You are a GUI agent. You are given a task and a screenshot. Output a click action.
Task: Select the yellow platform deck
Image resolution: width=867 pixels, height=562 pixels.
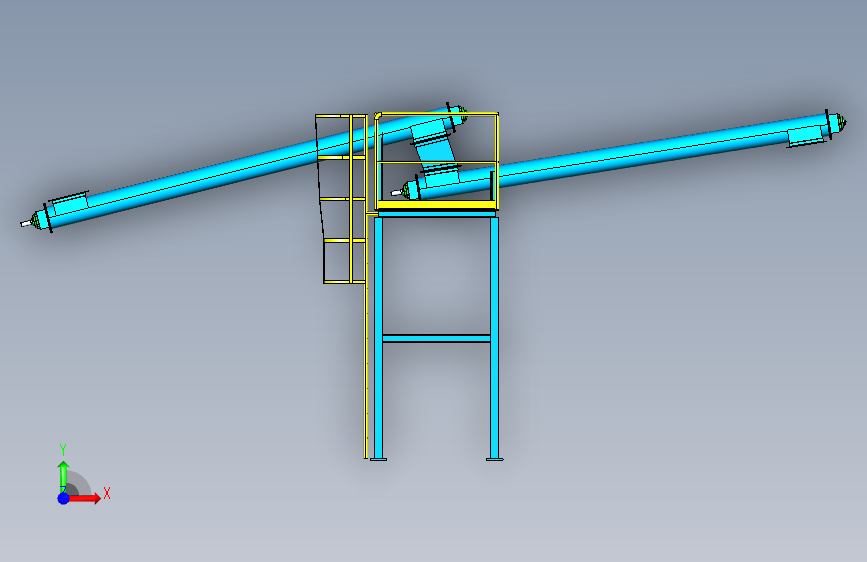point(437,206)
